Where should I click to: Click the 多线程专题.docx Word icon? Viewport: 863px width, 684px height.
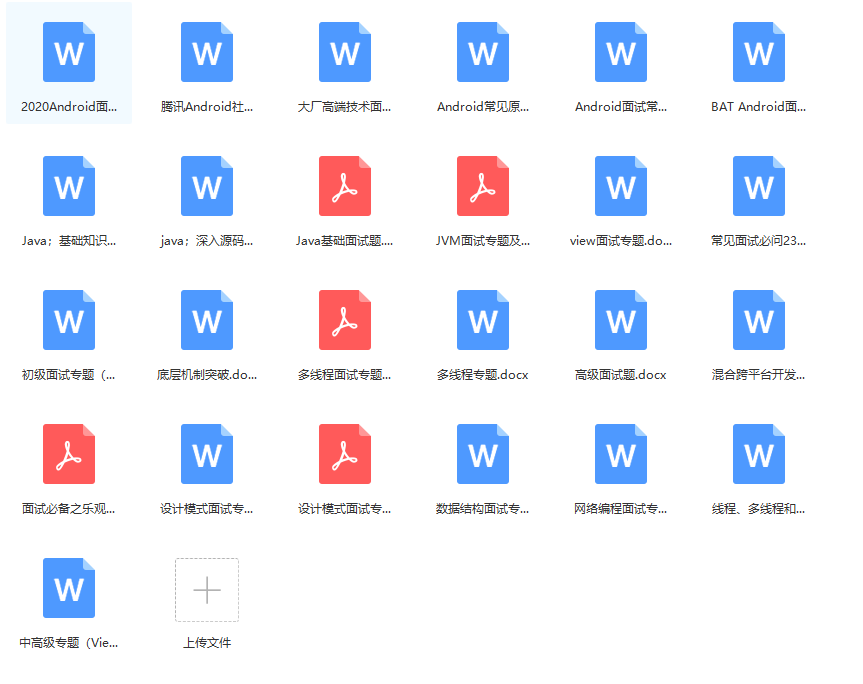[x=483, y=320]
